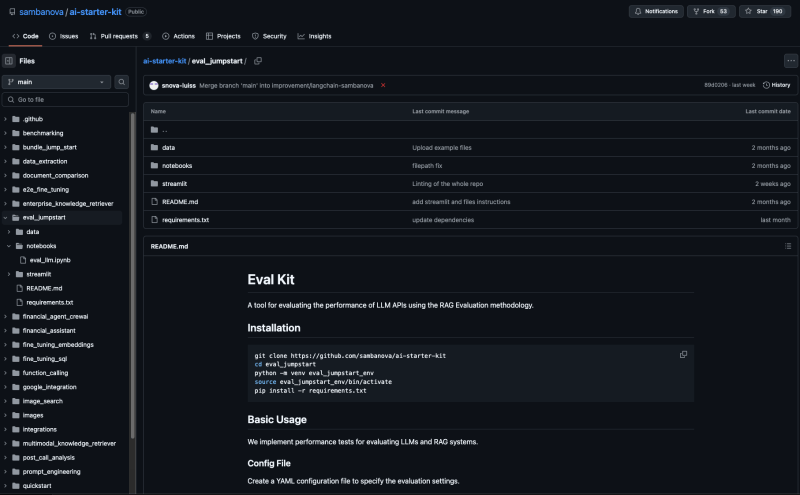Switch to Pull requests tab
Image resolution: width=800 pixels, height=495 pixels.
coord(120,36)
